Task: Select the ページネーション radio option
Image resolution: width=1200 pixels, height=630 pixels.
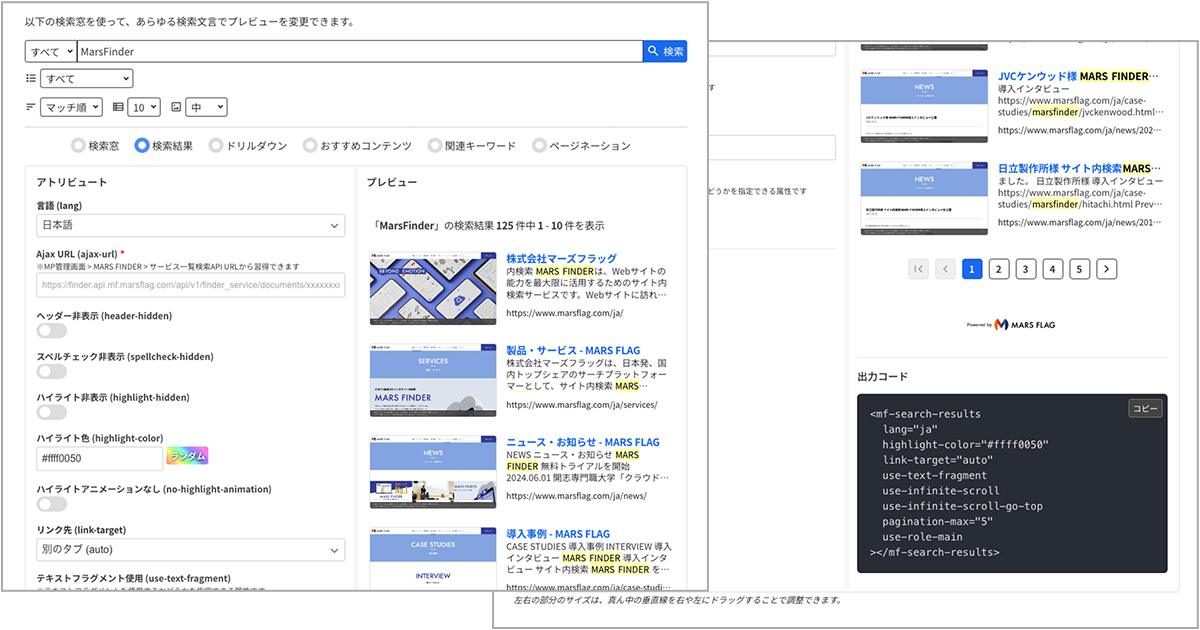Action: pos(540,146)
